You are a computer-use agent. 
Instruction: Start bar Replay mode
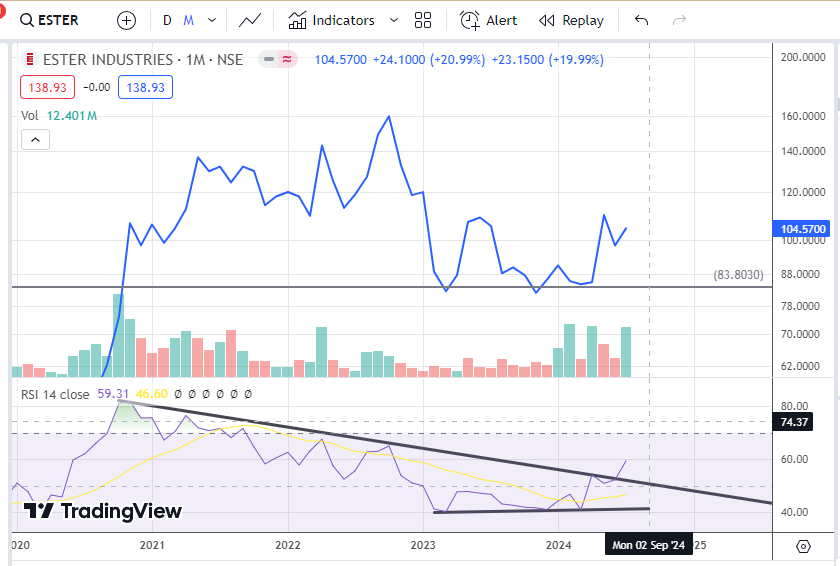[571, 20]
